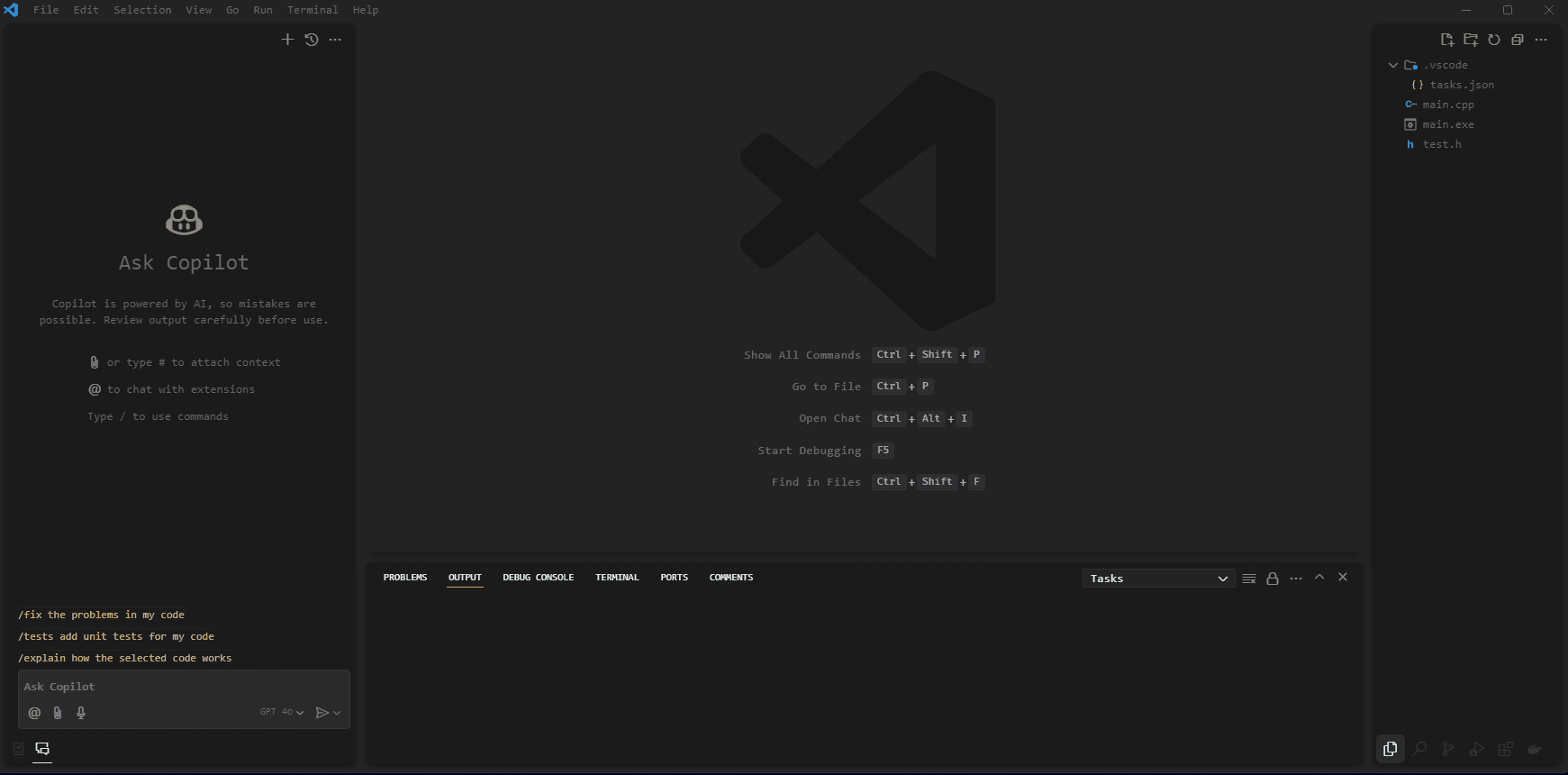Clear the output with clear icon
Viewport: 1568px width, 775px height.
pos(1249,579)
